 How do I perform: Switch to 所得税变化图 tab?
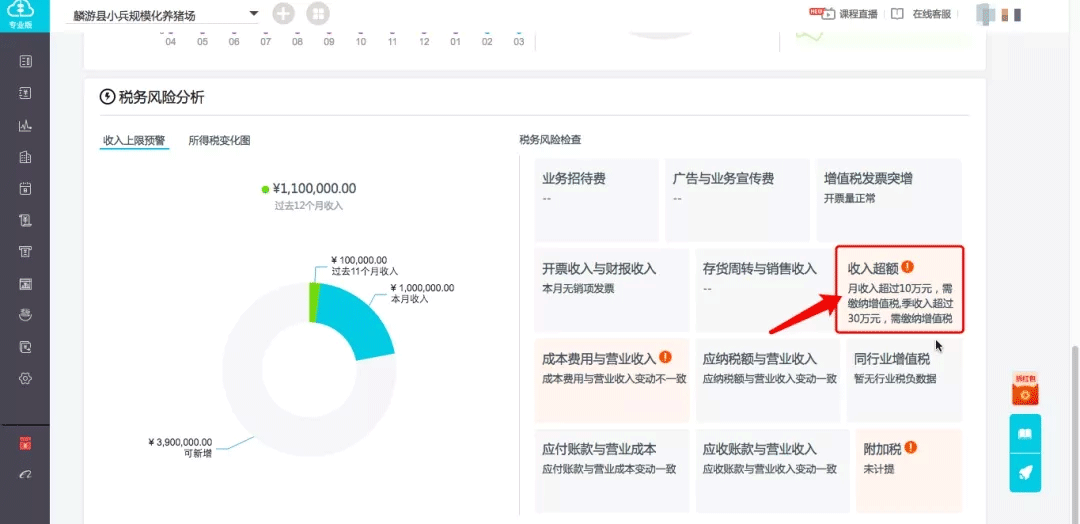tap(220, 140)
